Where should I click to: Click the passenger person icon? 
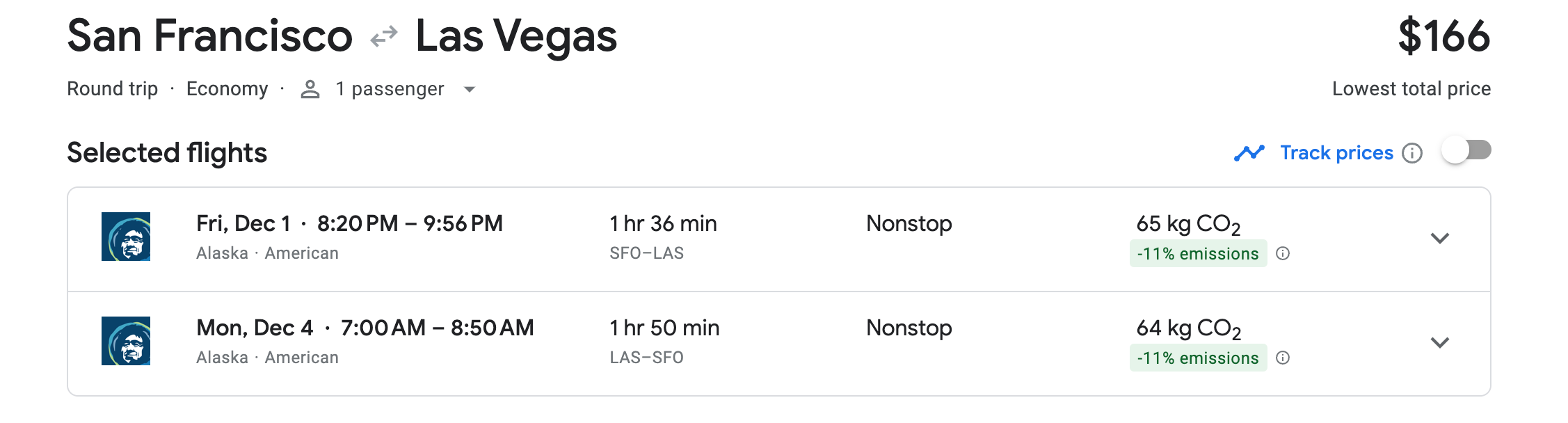coord(310,89)
